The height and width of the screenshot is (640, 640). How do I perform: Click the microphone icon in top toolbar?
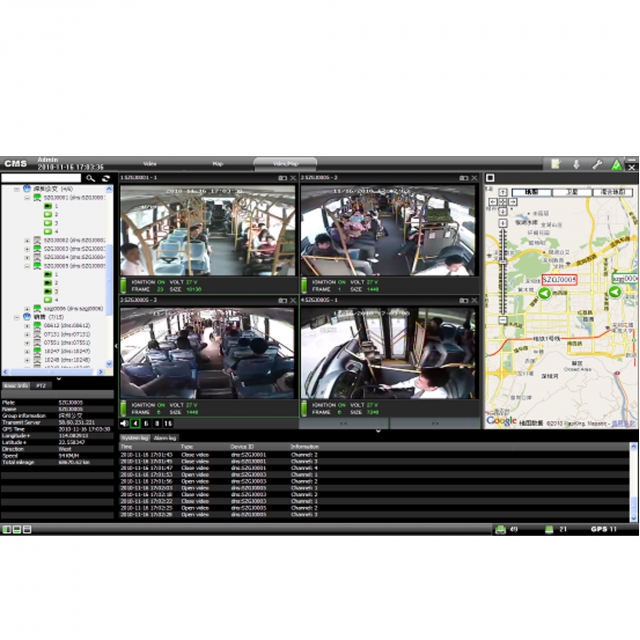(x=576, y=164)
